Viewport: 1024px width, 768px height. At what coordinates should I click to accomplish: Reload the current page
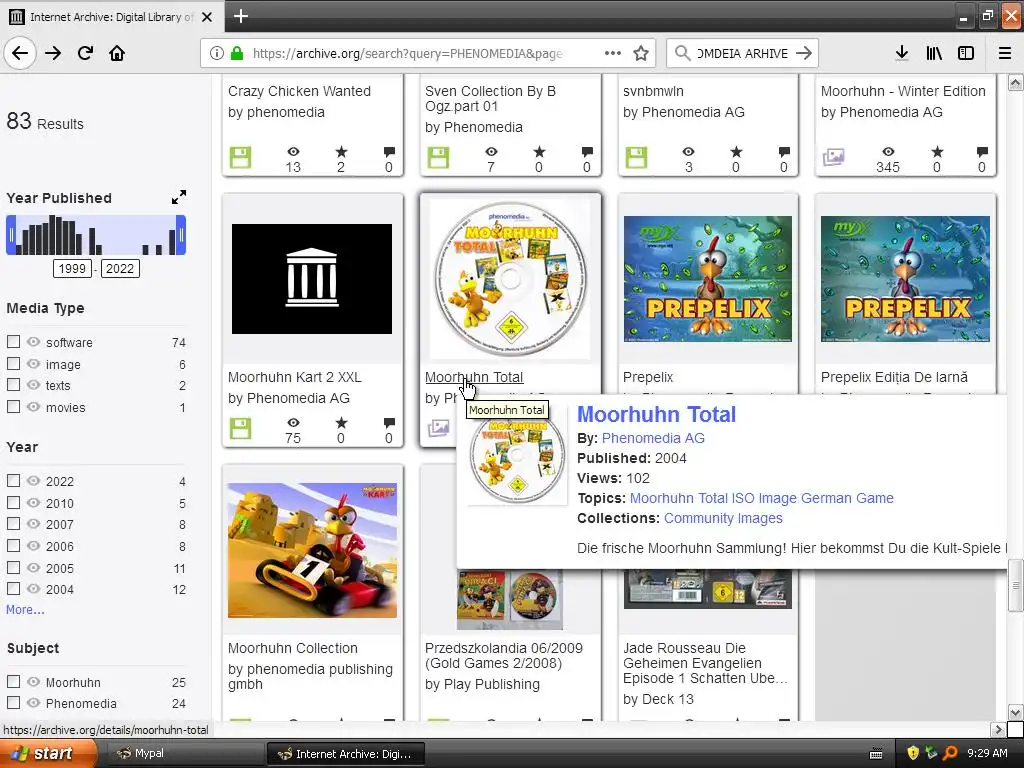pos(85,53)
